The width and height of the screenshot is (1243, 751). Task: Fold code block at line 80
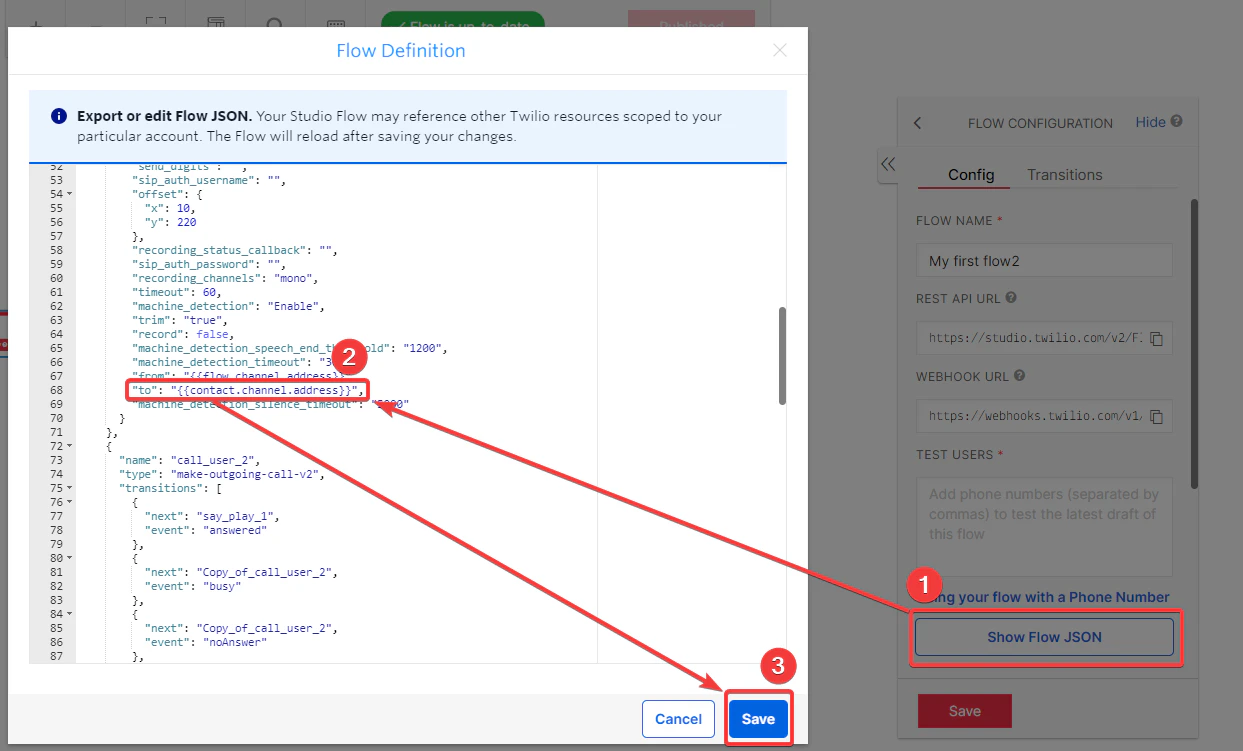point(68,558)
